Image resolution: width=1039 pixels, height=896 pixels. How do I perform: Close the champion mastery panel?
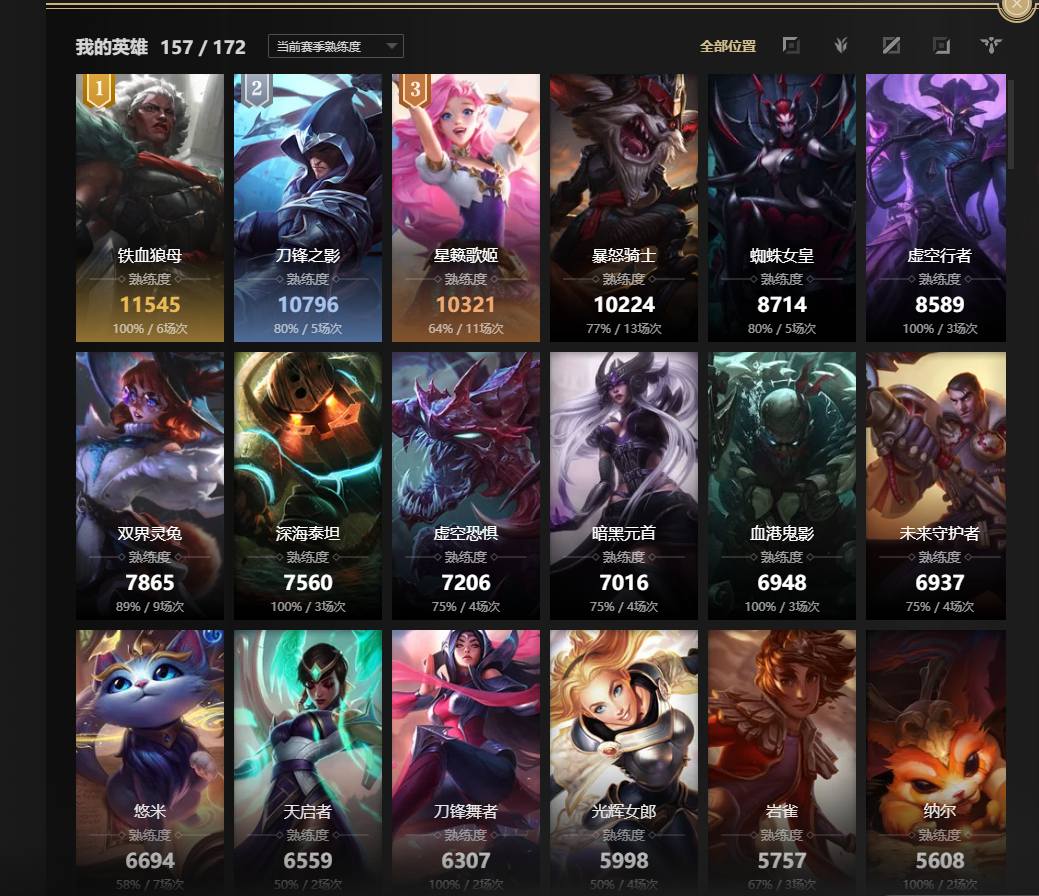click(1017, 7)
